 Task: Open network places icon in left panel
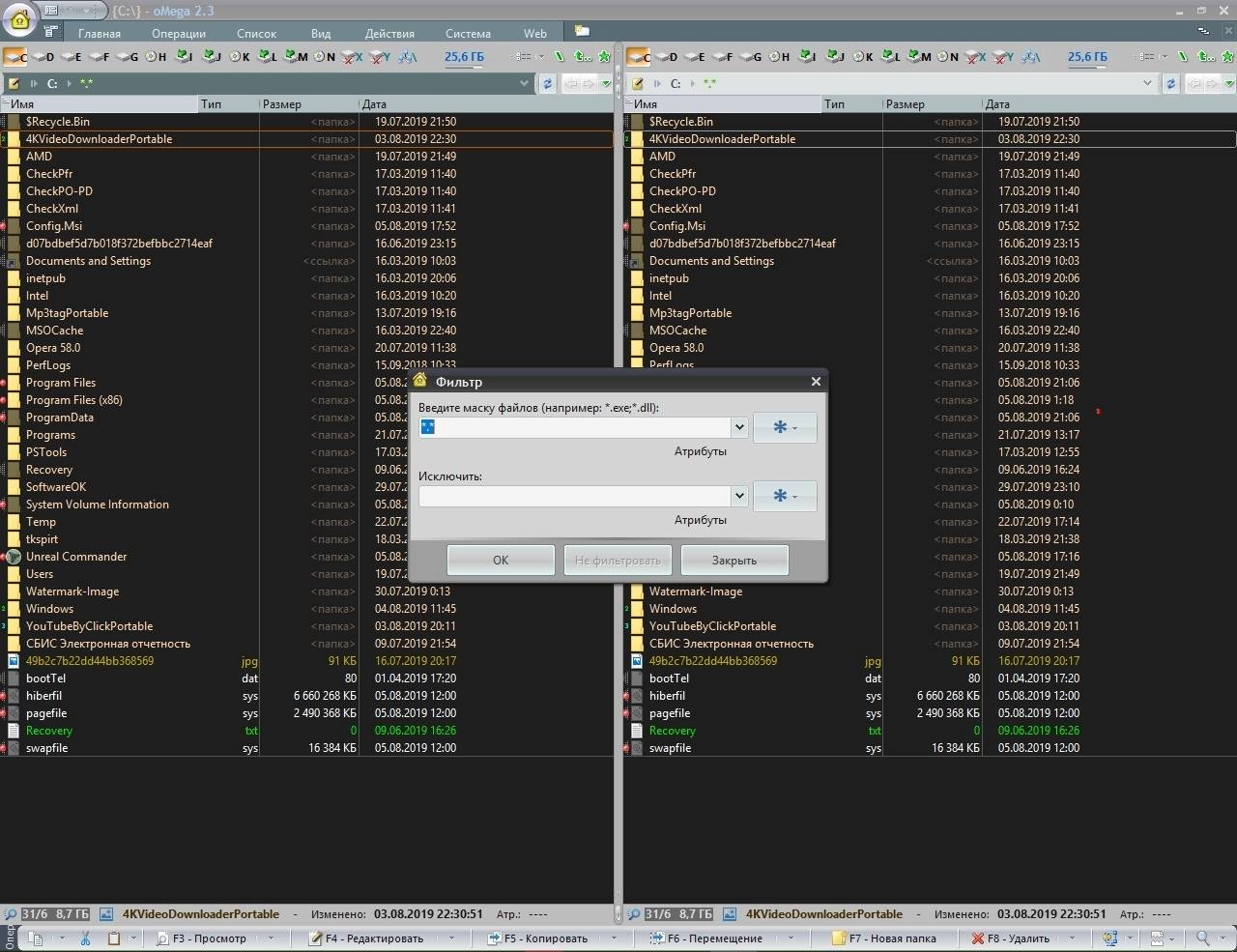pos(407,57)
